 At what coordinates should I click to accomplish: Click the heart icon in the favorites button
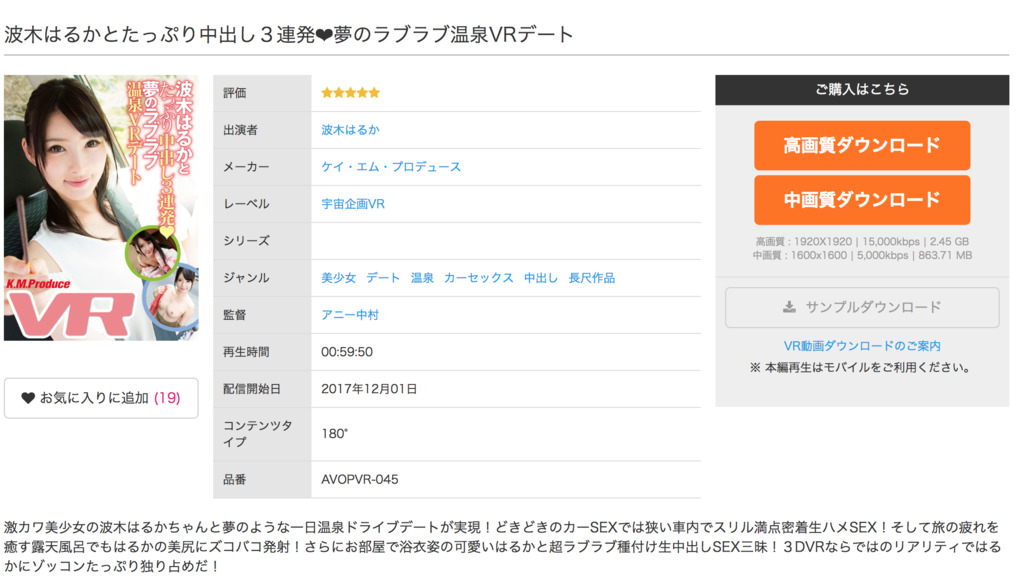click(28, 398)
